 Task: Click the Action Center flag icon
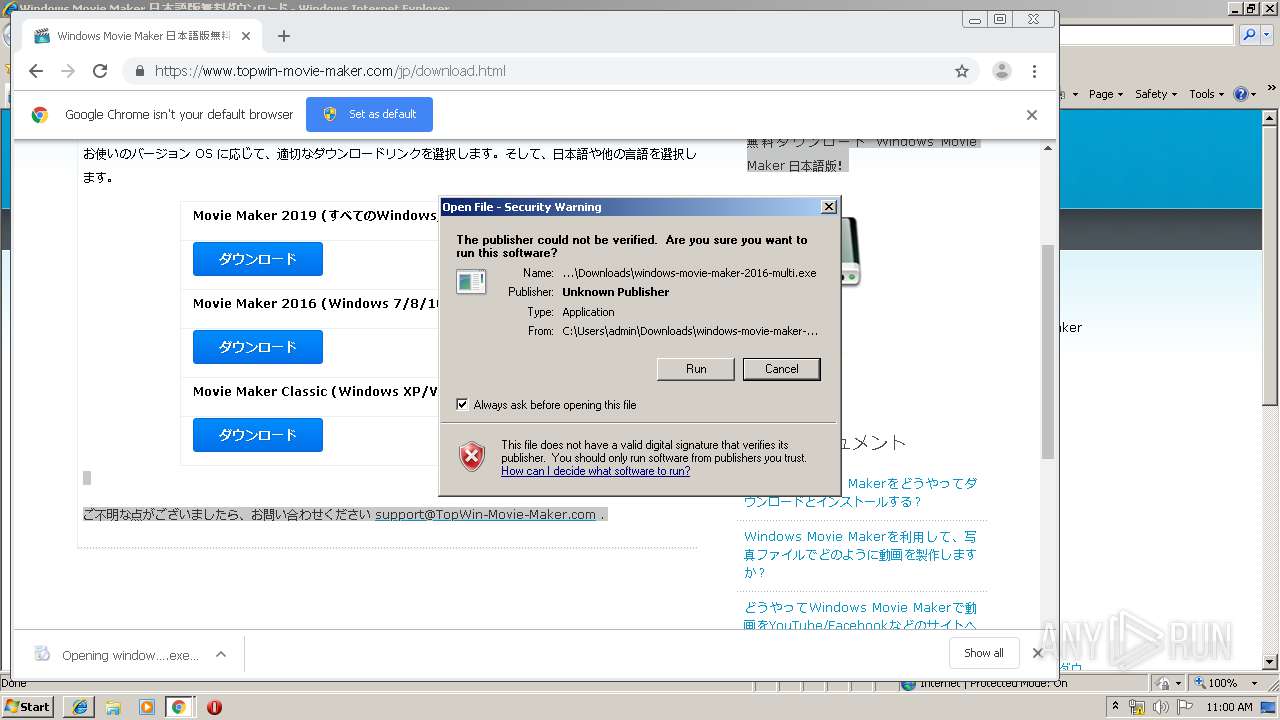[x=1186, y=707]
